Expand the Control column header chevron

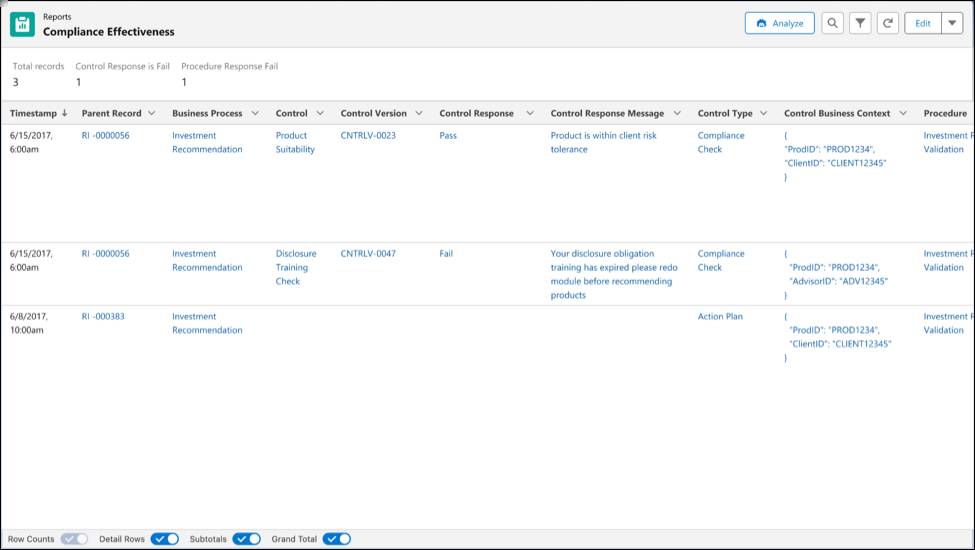point(320,113)
